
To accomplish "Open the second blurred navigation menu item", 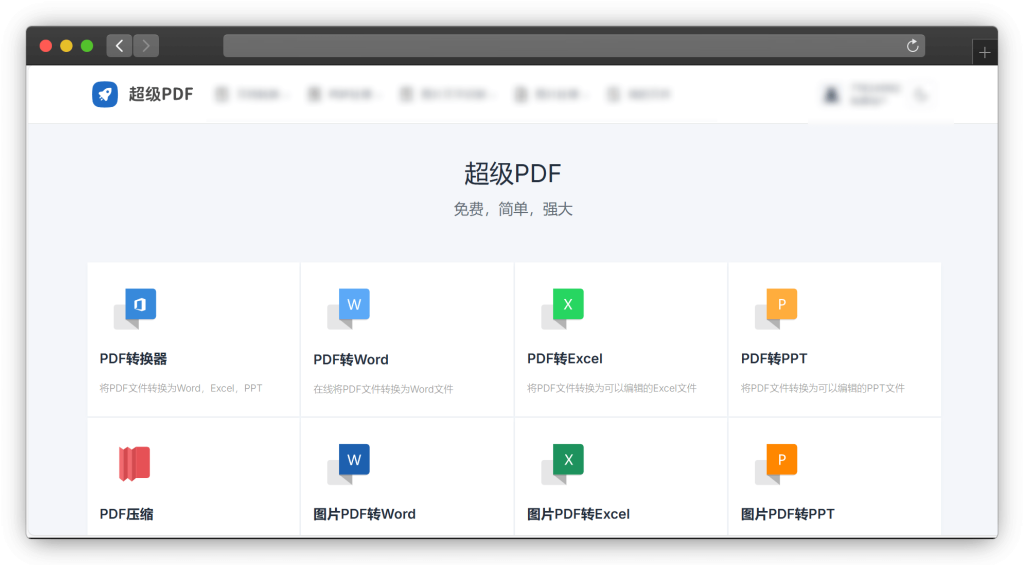I will 344,95.
